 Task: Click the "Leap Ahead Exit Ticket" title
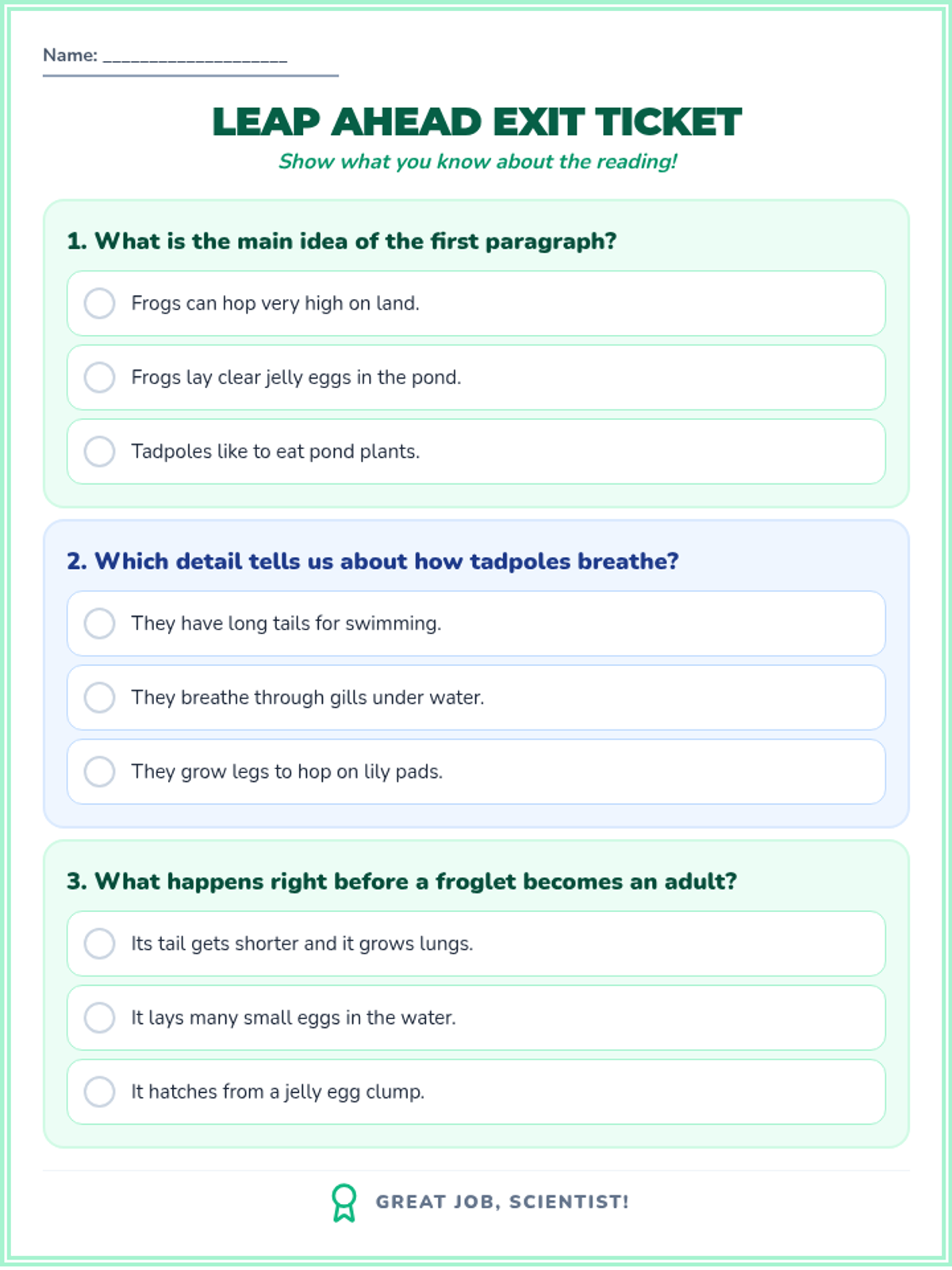476,122
